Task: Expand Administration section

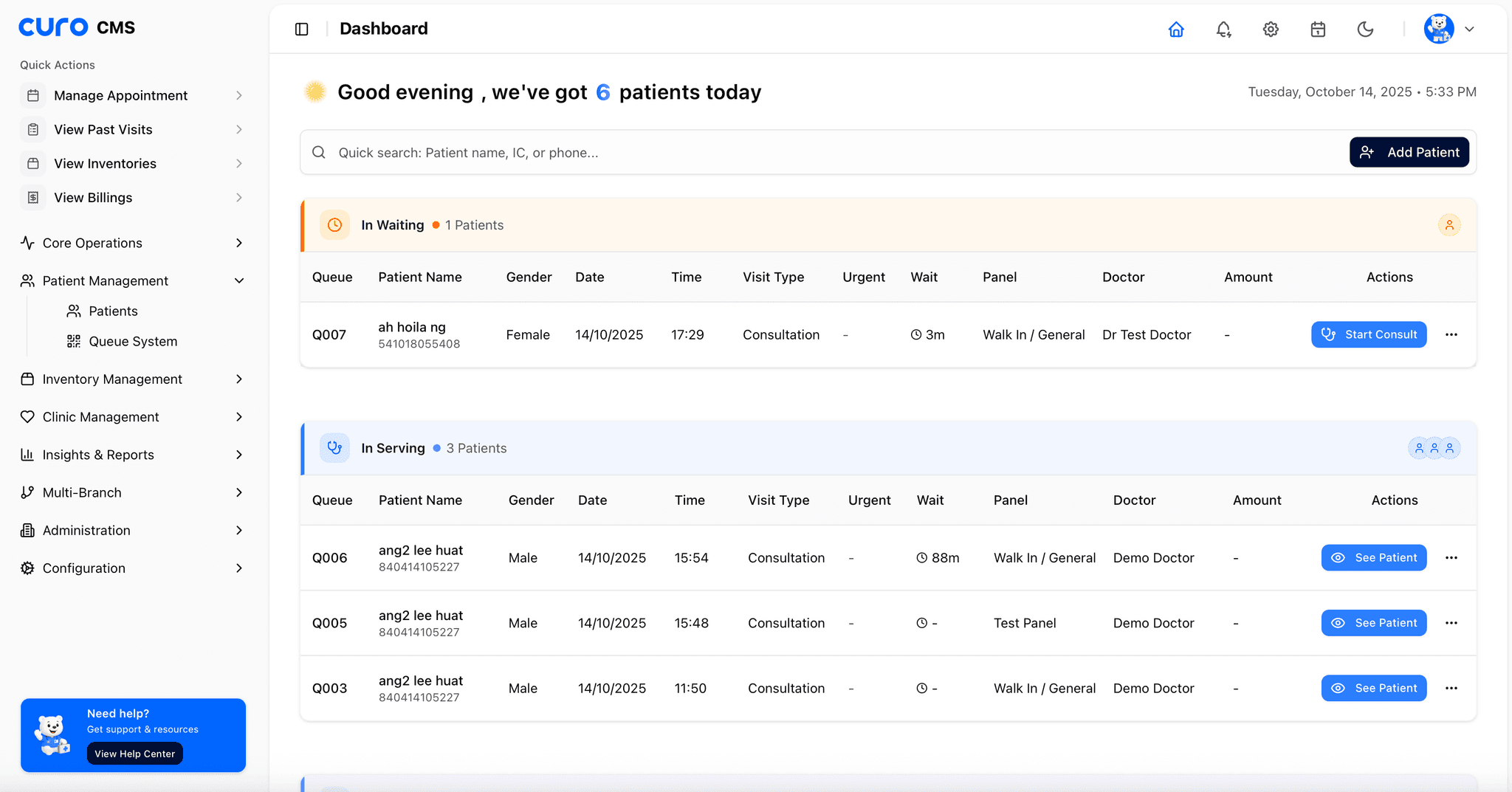Action: click(x=133, y=530)
